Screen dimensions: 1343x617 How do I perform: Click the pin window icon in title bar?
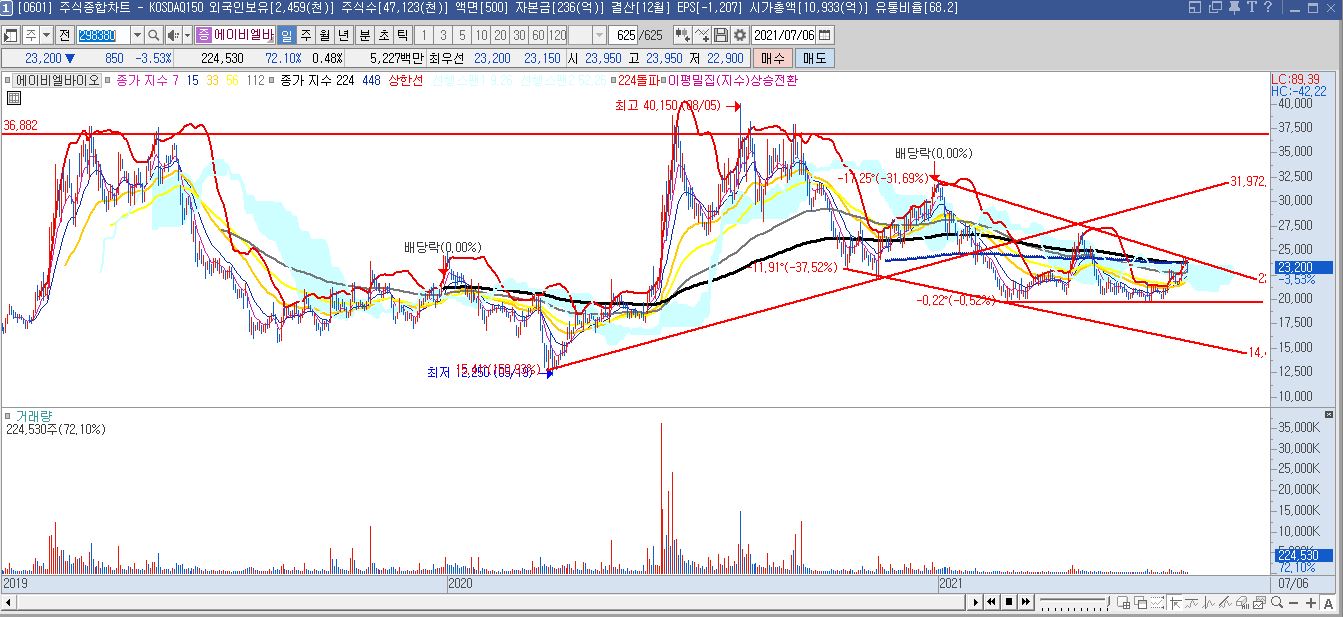[x=1235, y=8]
